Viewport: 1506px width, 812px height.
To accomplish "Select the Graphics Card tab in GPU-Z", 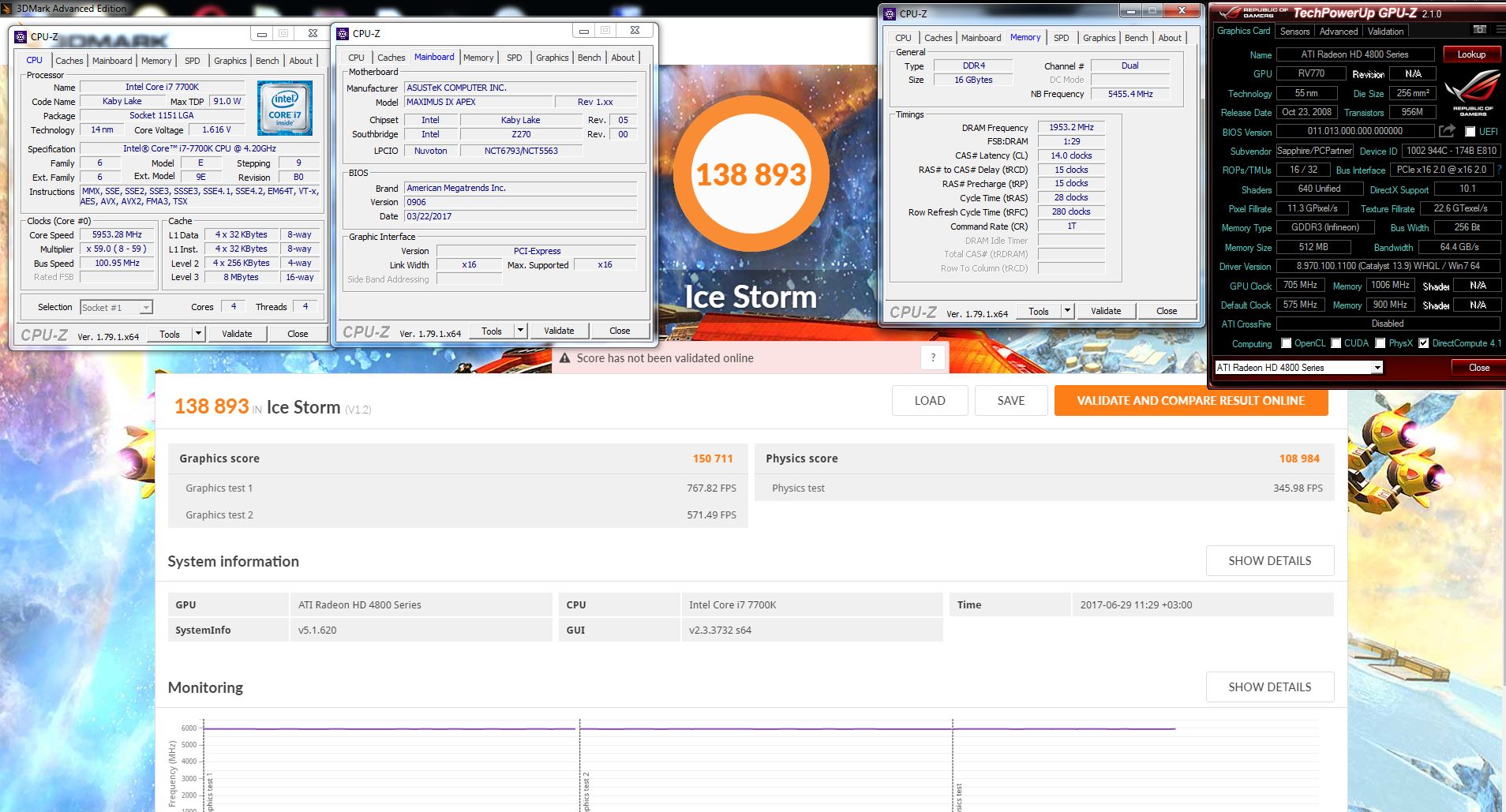I will pos(1244,31).
